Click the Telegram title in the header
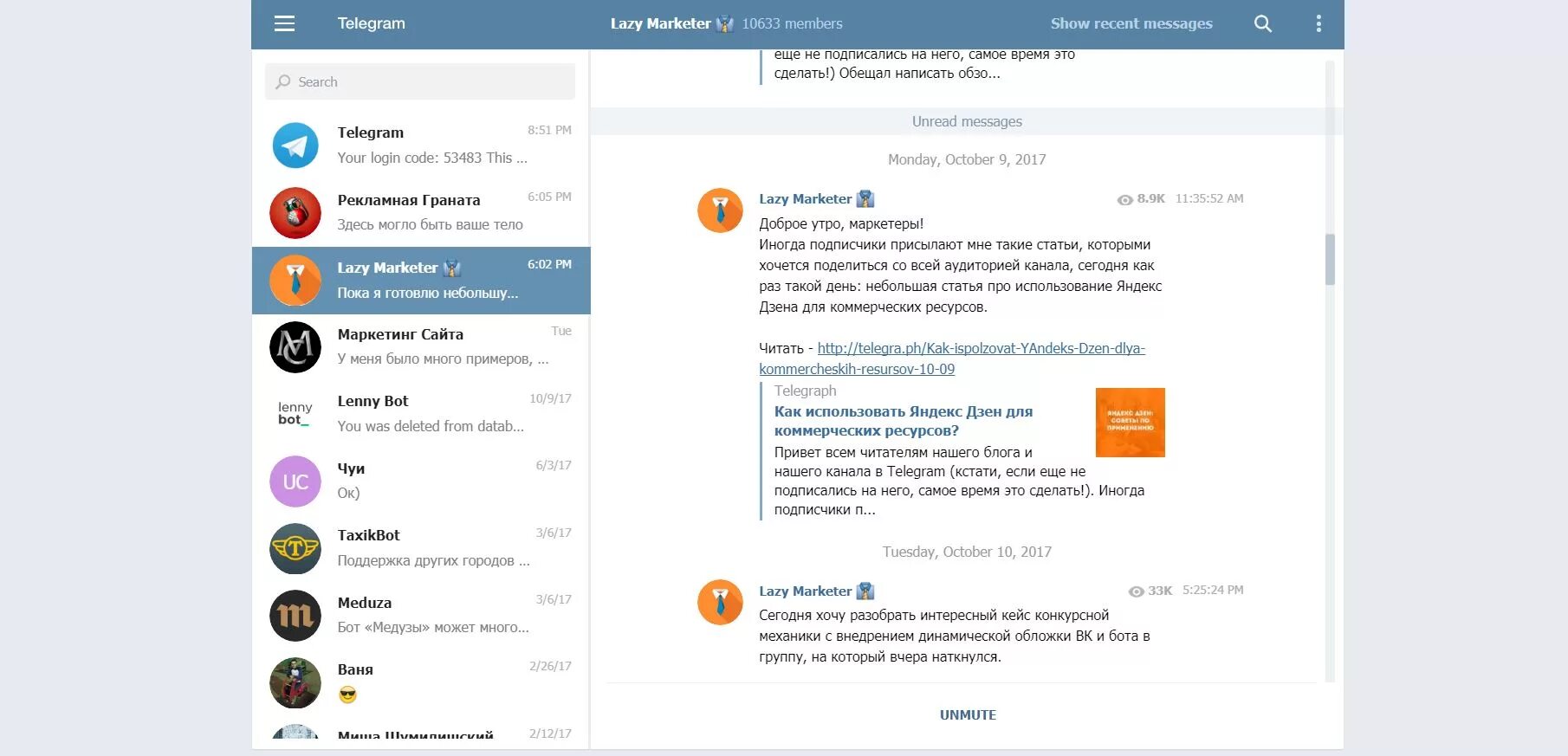Viewport: 1568px width, 756px height. pos(371,23)
